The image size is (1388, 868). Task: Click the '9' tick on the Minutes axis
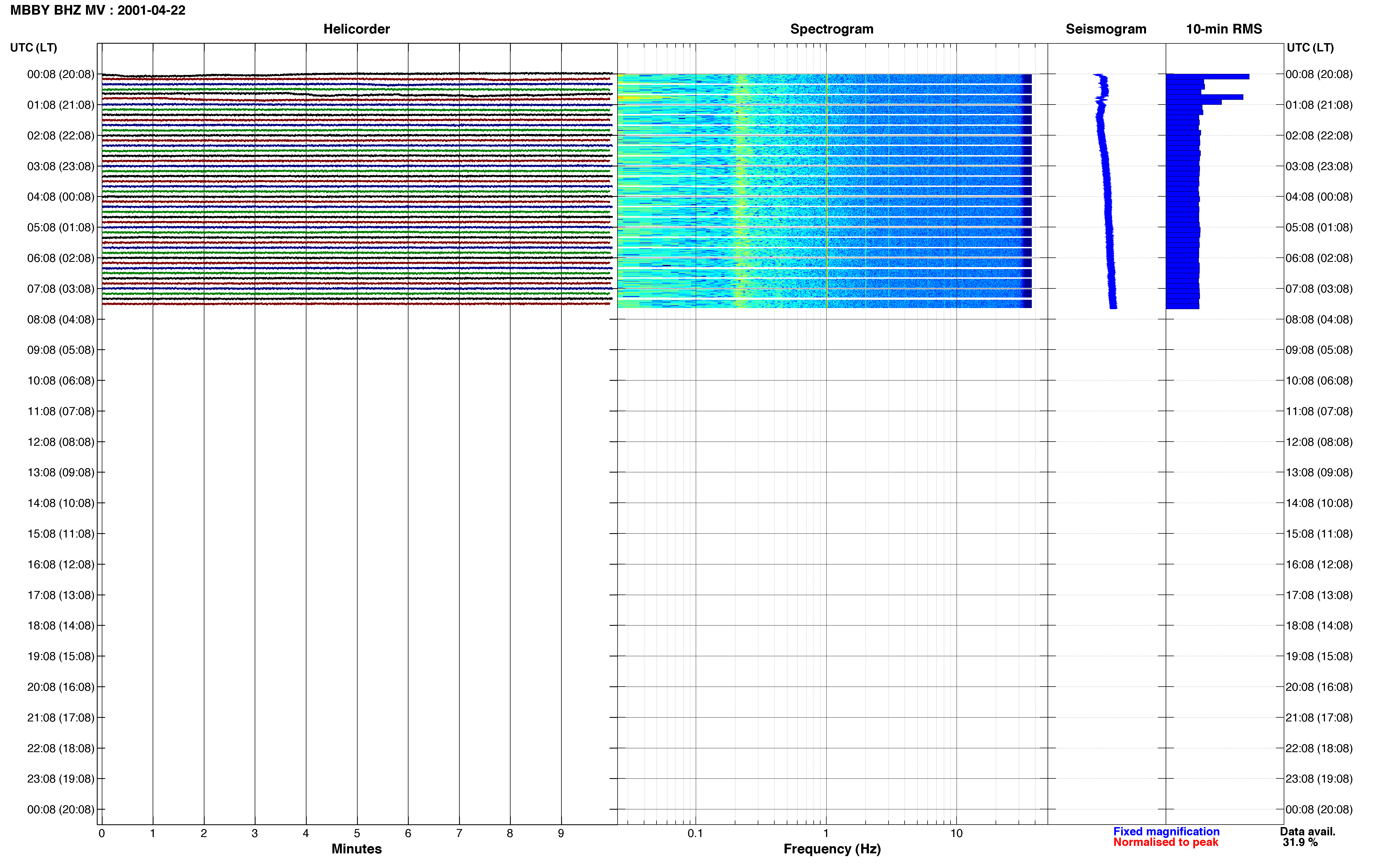tap(561, 833)
